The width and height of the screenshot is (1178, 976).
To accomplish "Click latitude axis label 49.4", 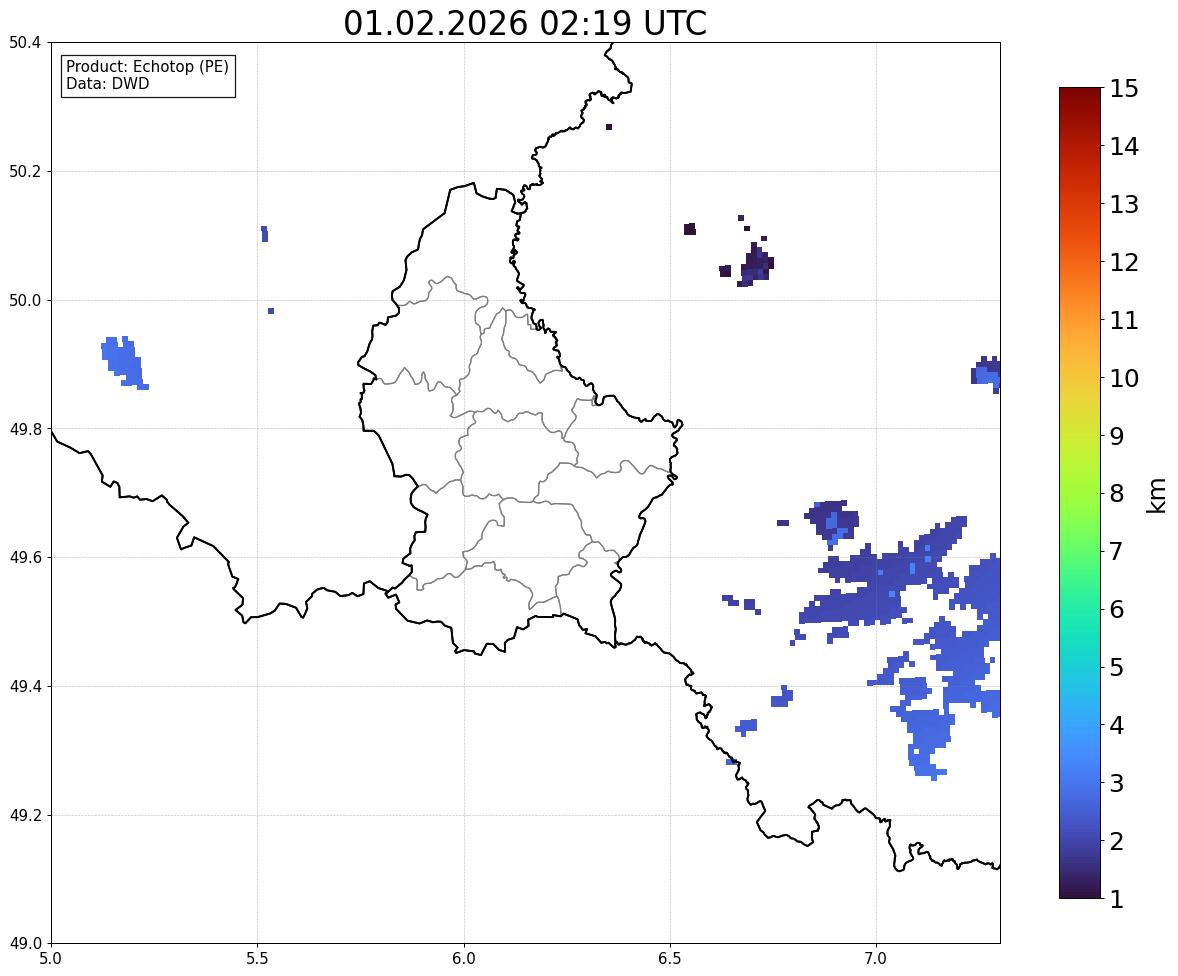I will tap(25, 686).
